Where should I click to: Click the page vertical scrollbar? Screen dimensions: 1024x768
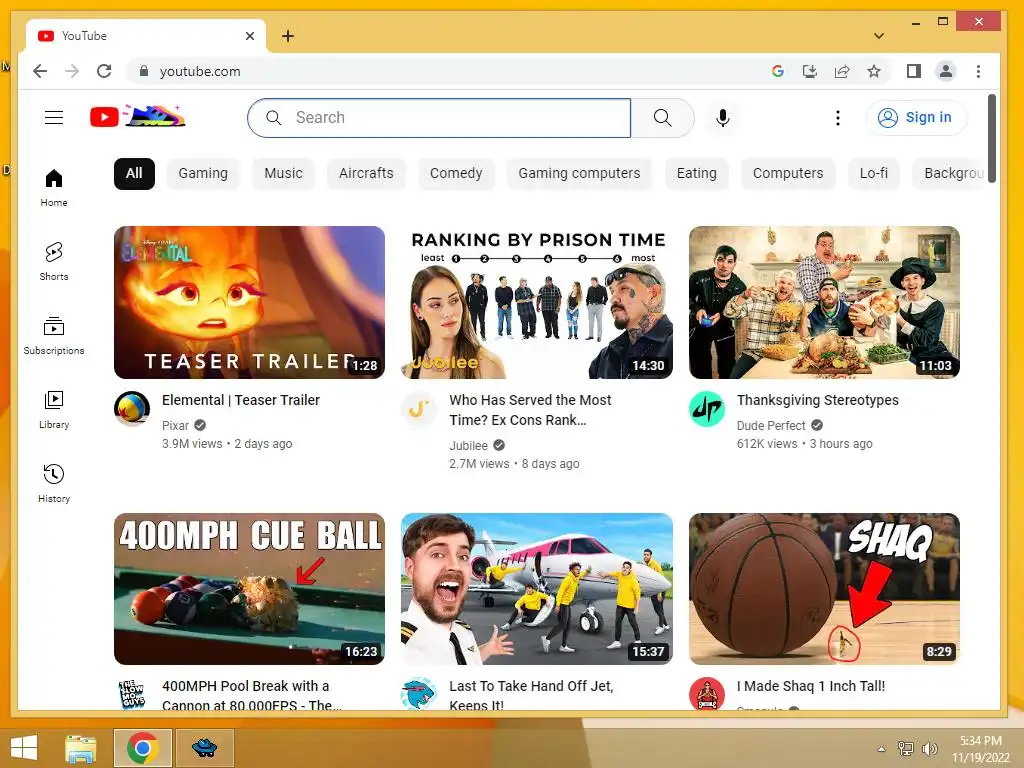click(992, 138)
